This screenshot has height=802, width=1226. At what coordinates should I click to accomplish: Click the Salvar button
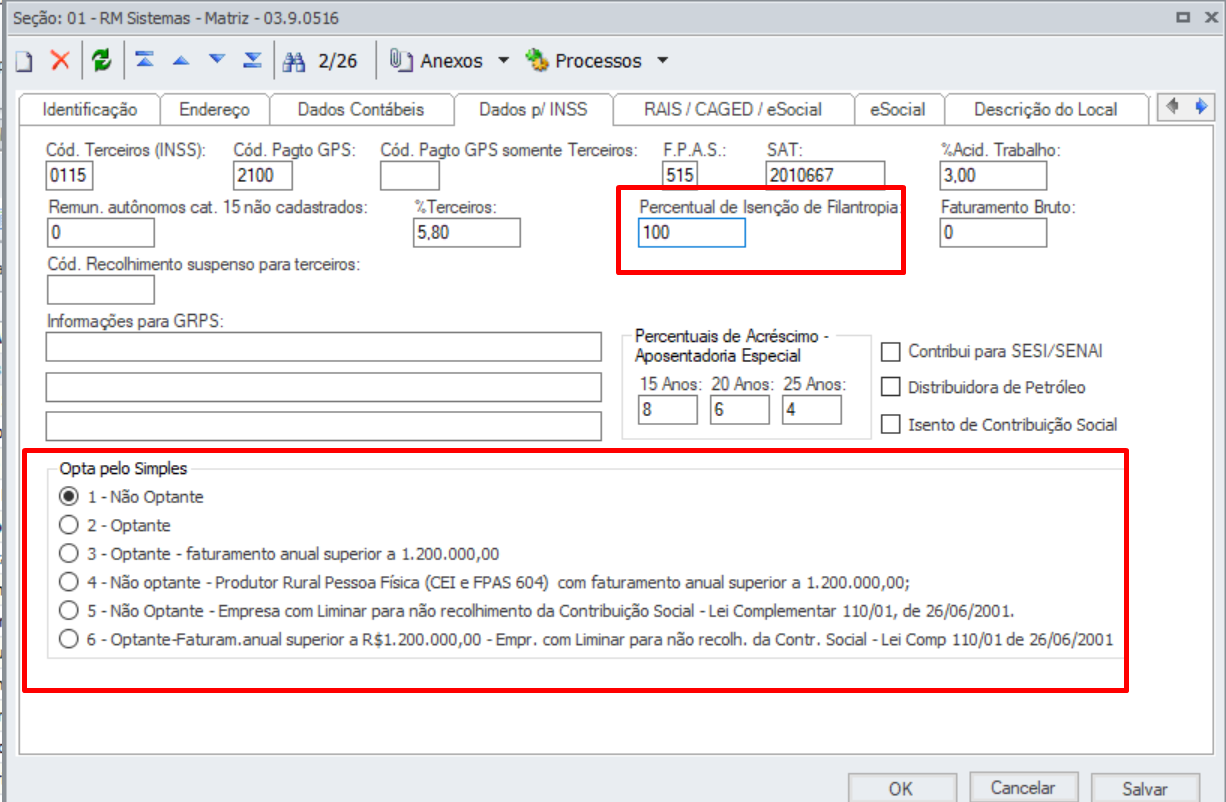[x=1145, y=788]
